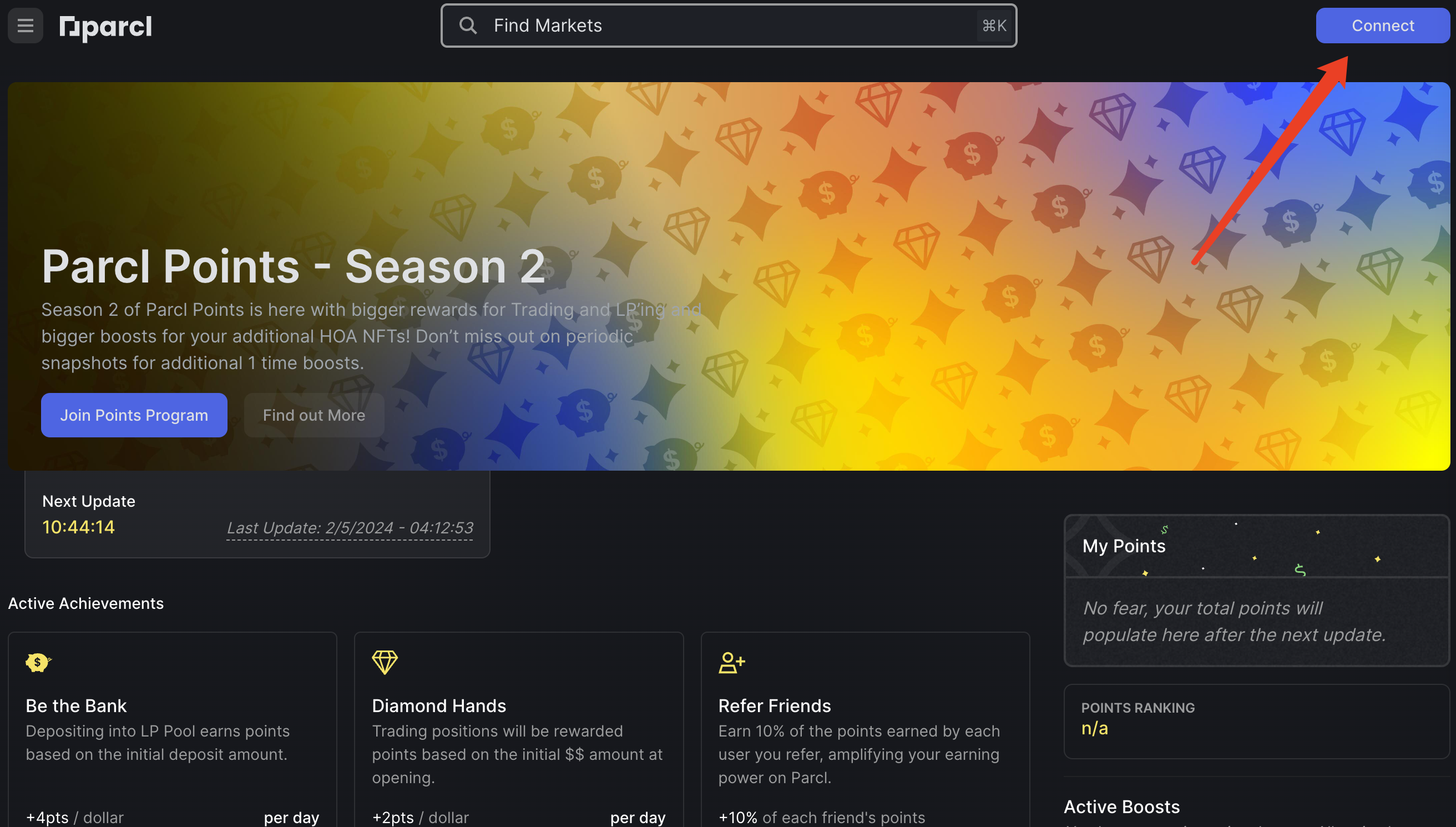This screenshot has width=1456, height=827.
Task: Click the ⌘K shortcut badge
Action: (994, 26)
